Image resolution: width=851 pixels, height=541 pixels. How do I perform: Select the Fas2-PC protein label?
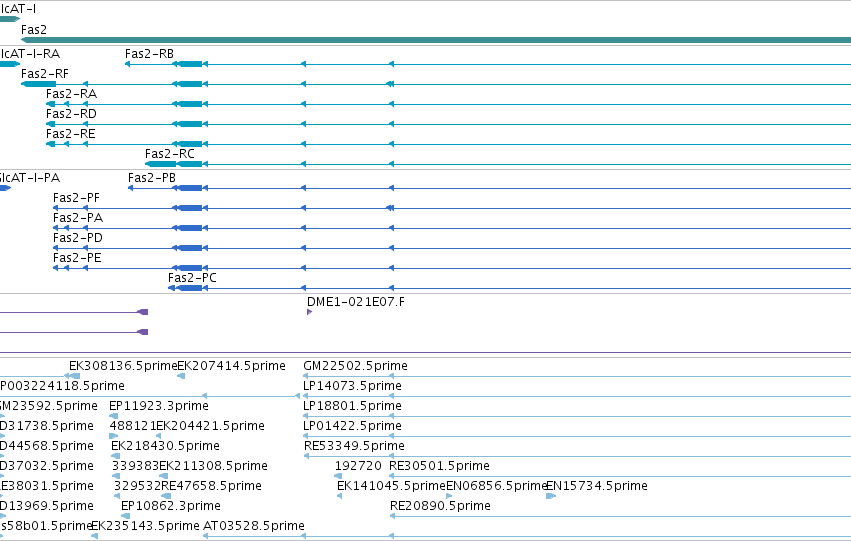192,278
